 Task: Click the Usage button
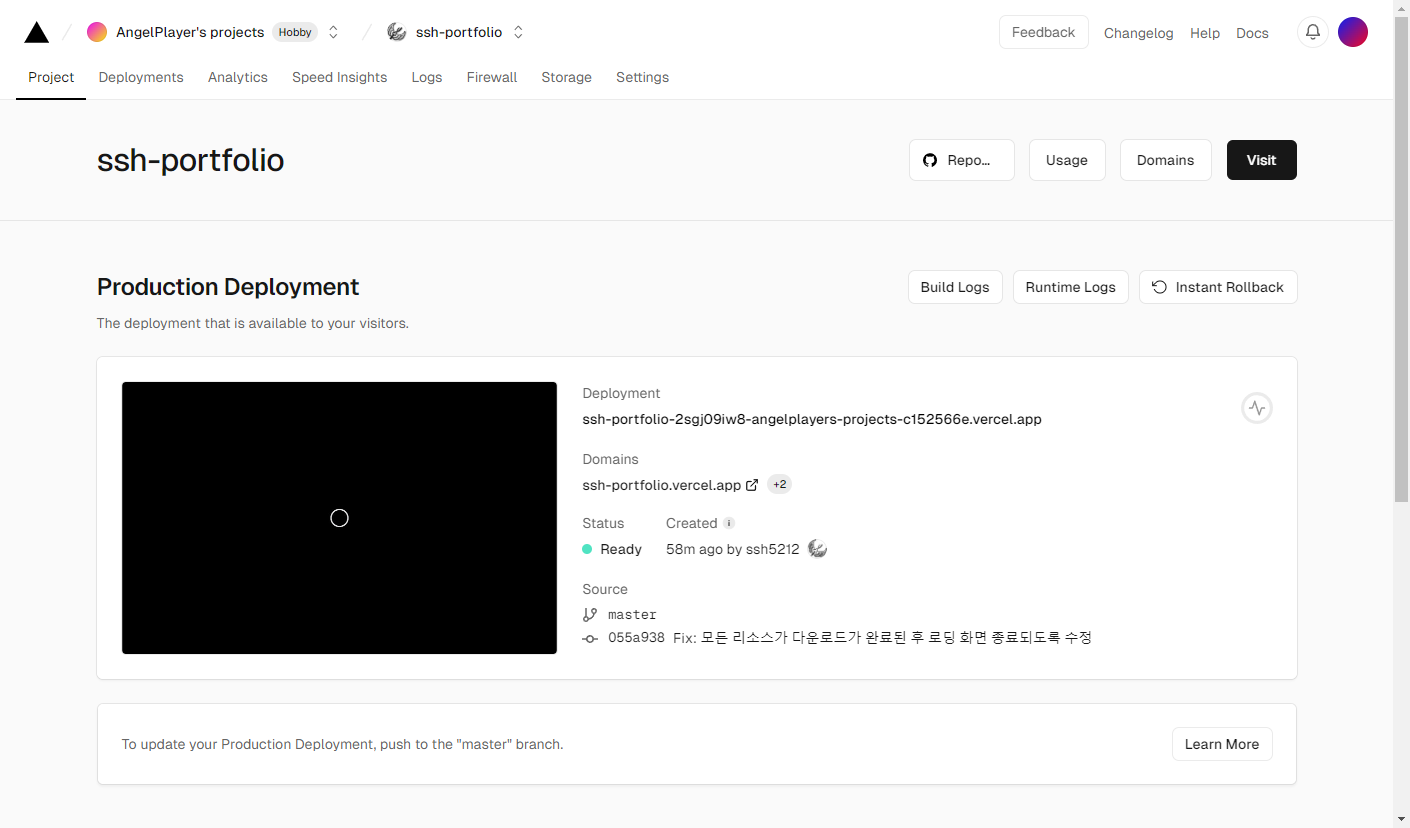1067,160
